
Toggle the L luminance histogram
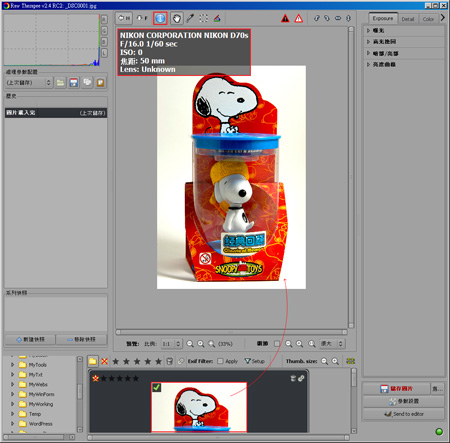[x=104, y=53]
